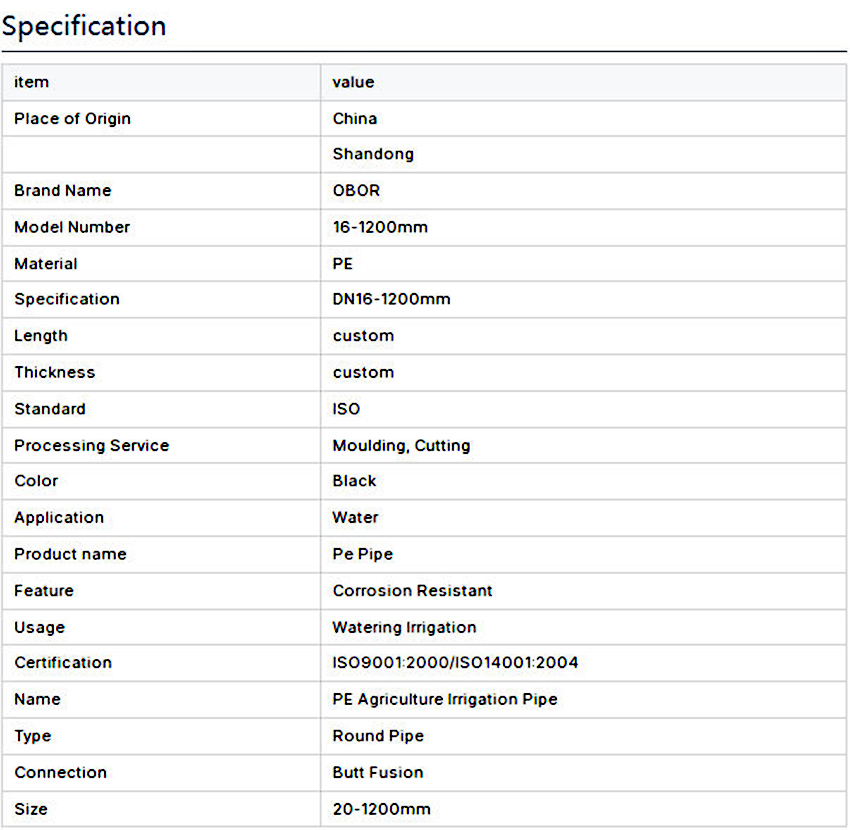Click the 'item' column header
This screenshot has width=850, height=830.
tap(32, 82)
